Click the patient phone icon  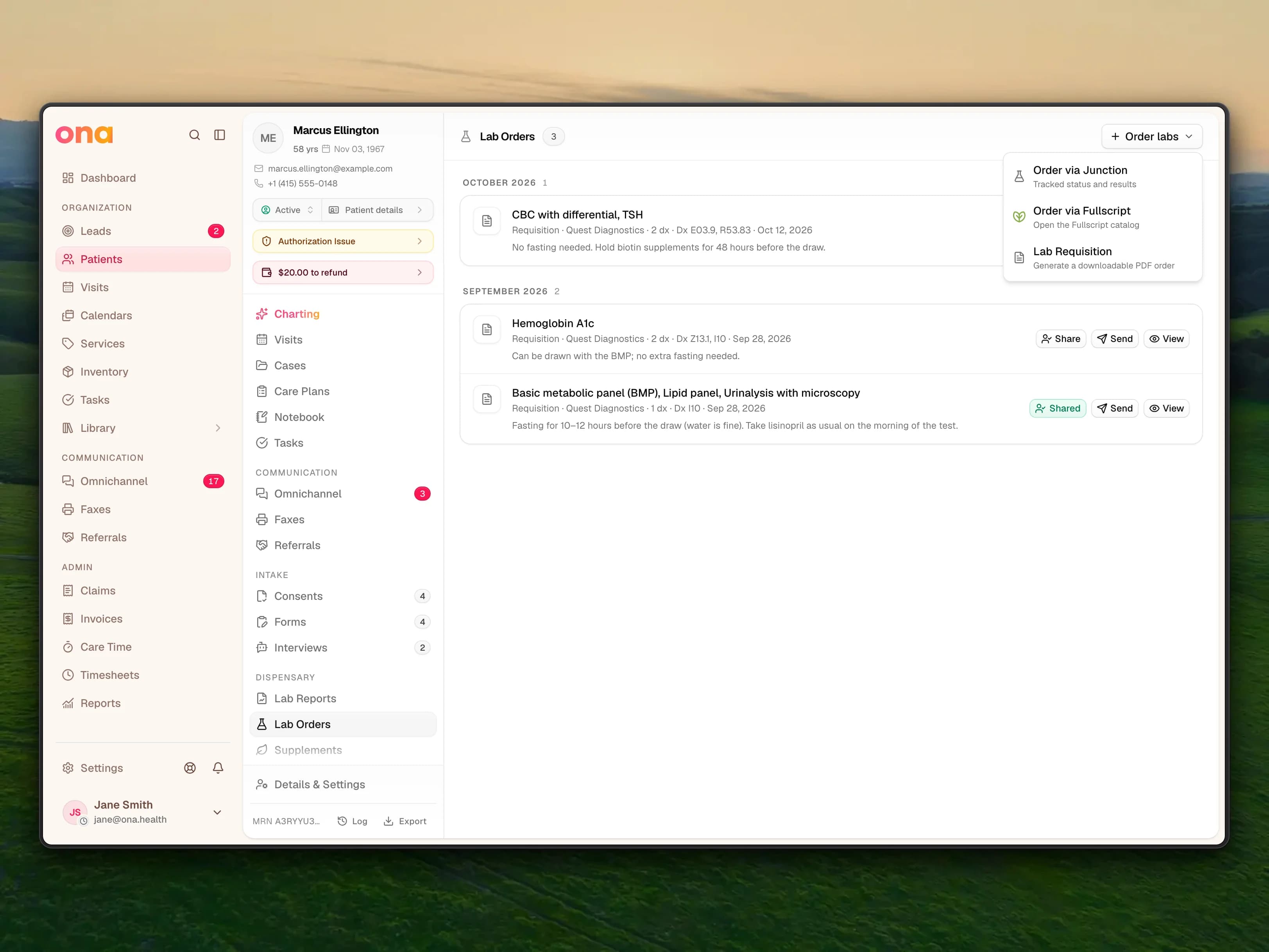(259, 184)
